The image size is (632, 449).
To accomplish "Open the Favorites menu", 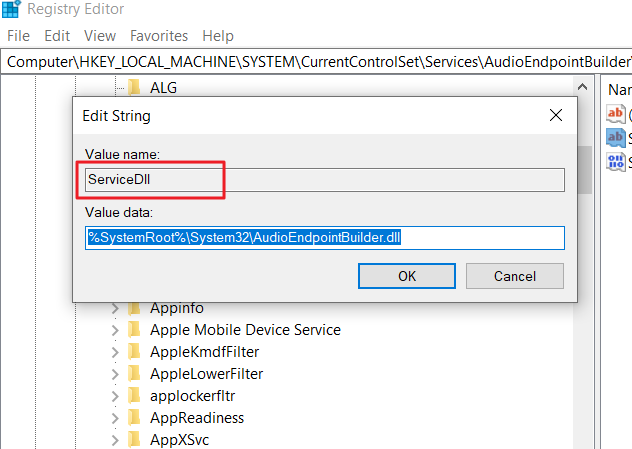I will (159, 36).
